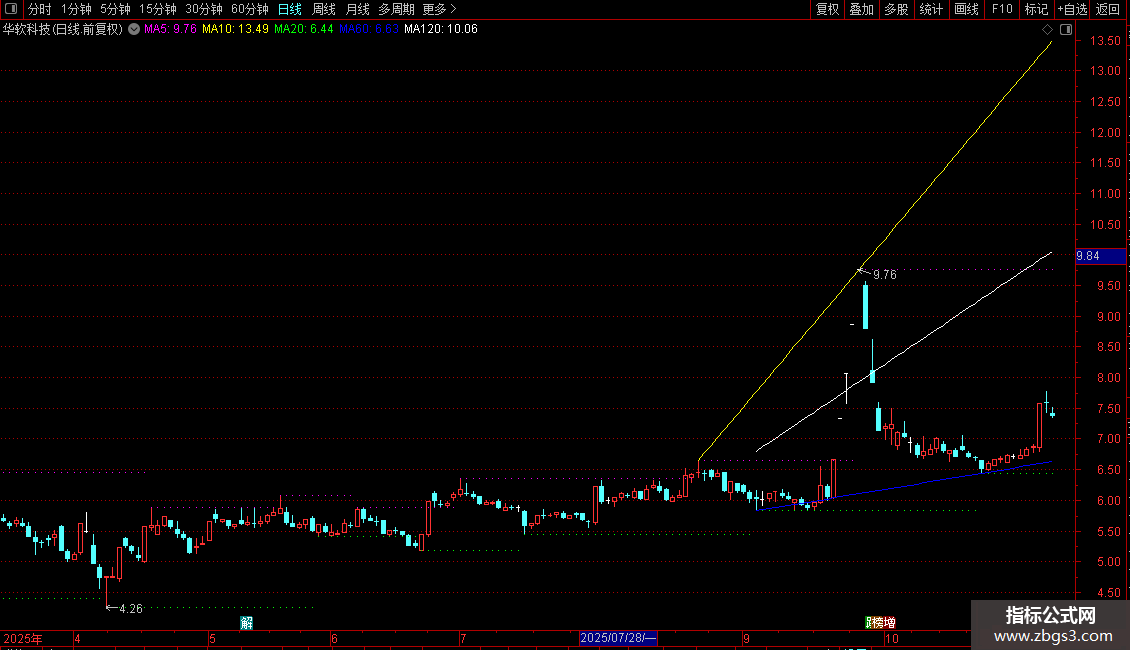Select the 1分钟 period
This screenshot has width=1130, height=650.
coord(76,9)
